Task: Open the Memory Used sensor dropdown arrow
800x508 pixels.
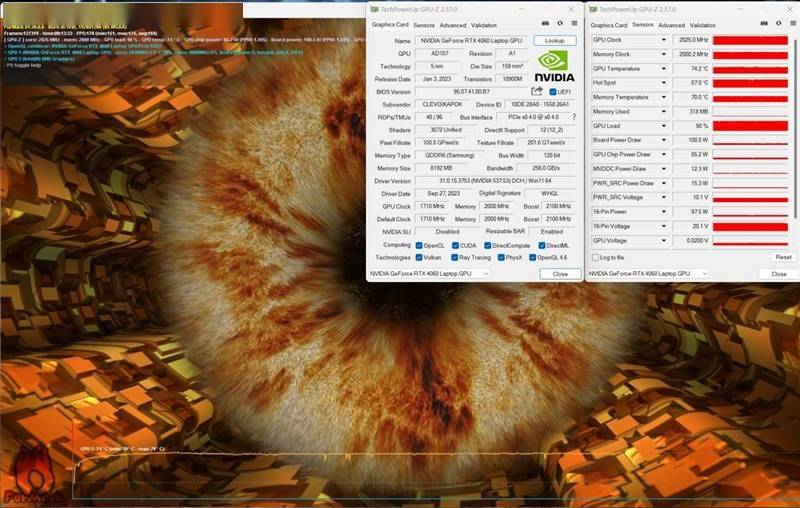Action: [x=664, y=111]
